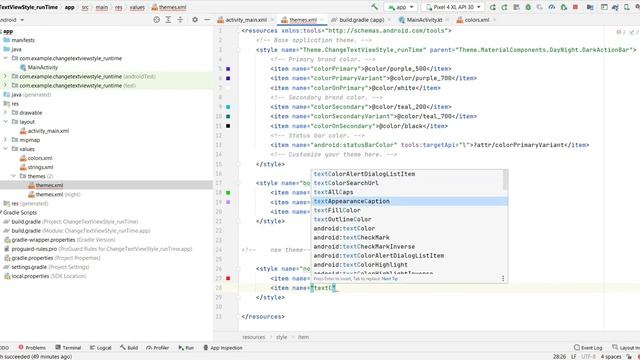
Task: Hide the project panel with minus icon
Action: click(x=207, y=20)
